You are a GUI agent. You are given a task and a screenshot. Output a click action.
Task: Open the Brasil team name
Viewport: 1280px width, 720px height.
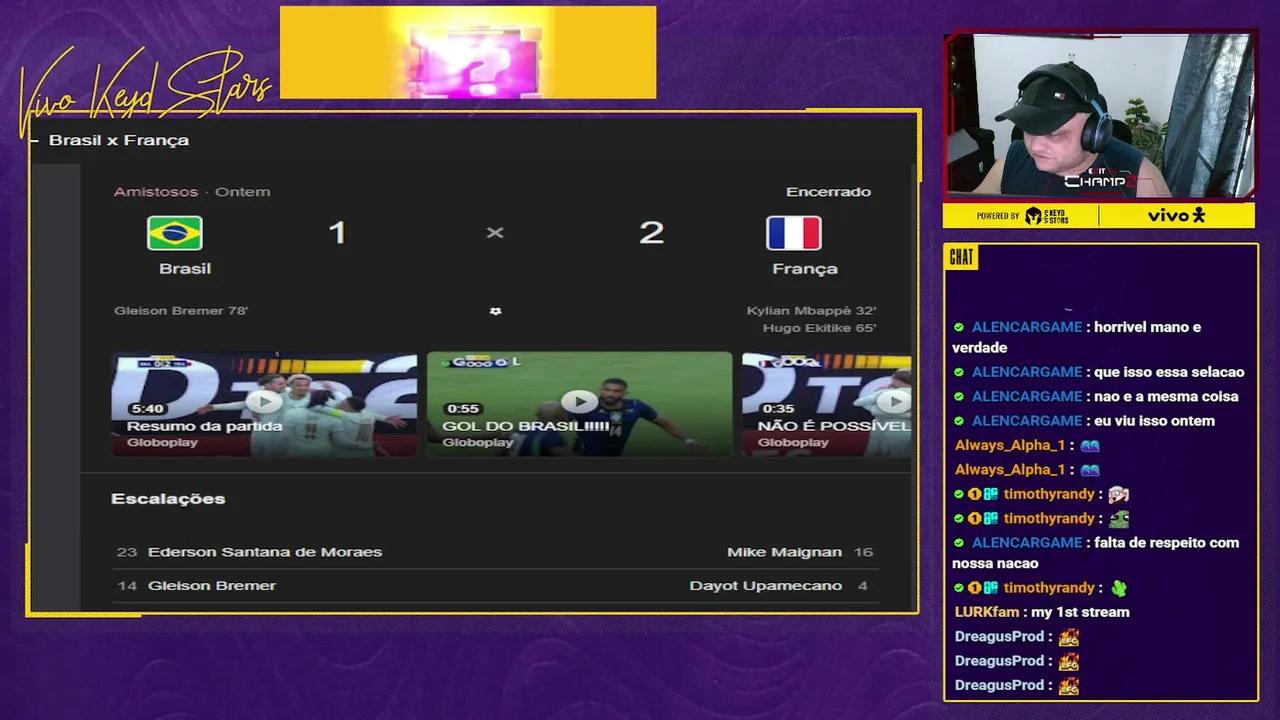185,268
